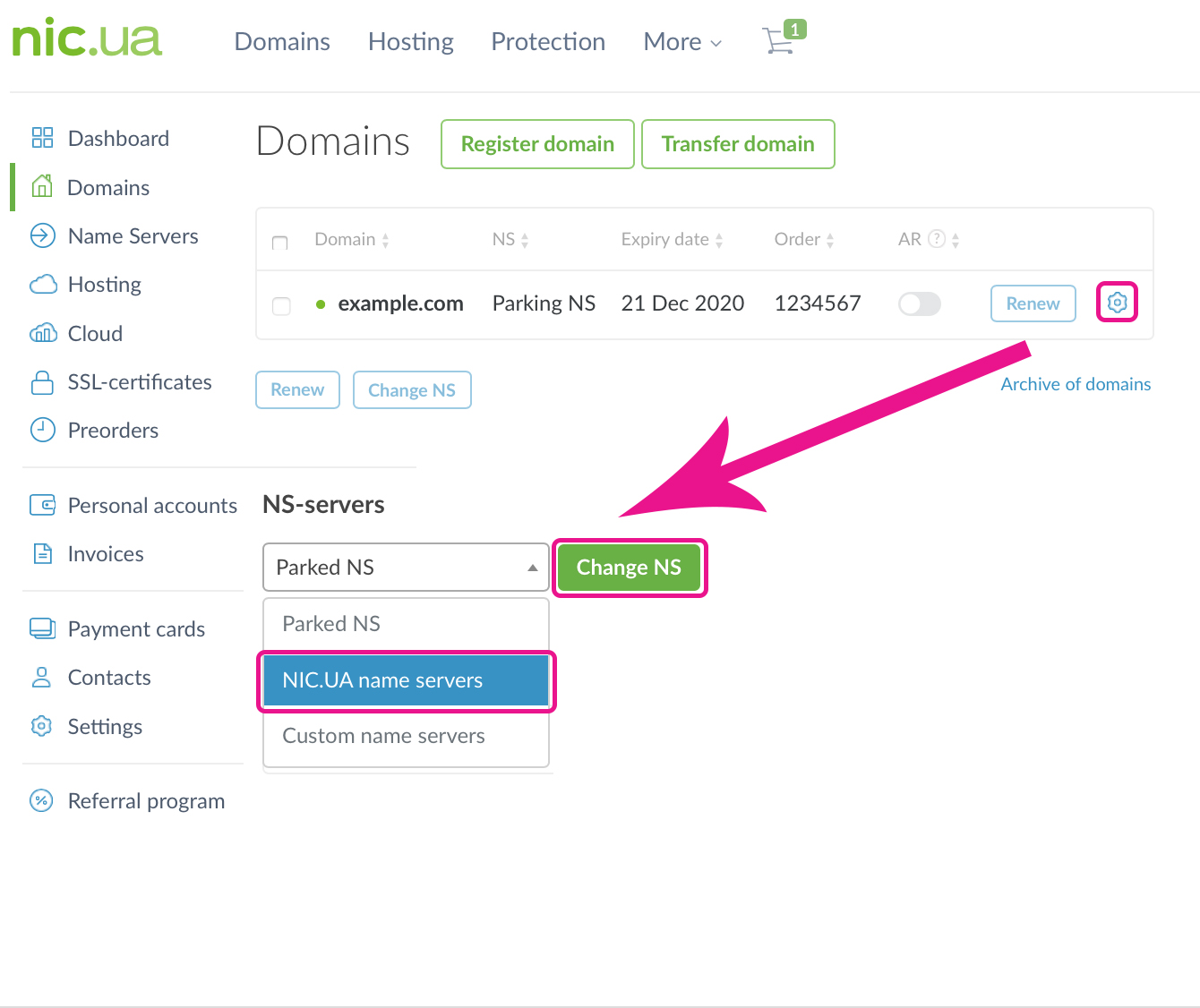1200x1008 pixels.
Task: Click the Referral program percent icon
Action: pyautogui.click(x=42, y=800)
